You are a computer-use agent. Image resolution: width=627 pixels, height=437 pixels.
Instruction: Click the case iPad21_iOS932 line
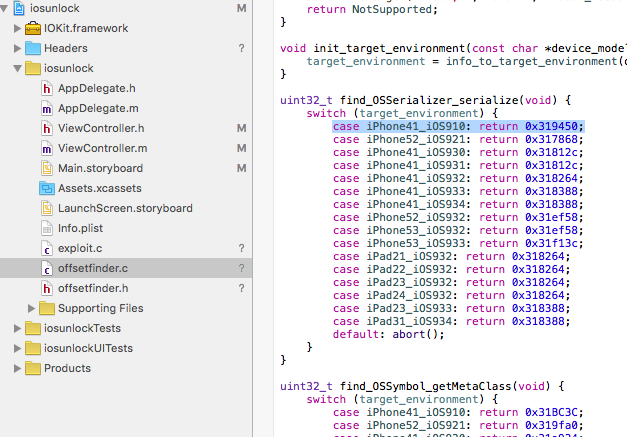pyautogui.click(x=451, y=256)
